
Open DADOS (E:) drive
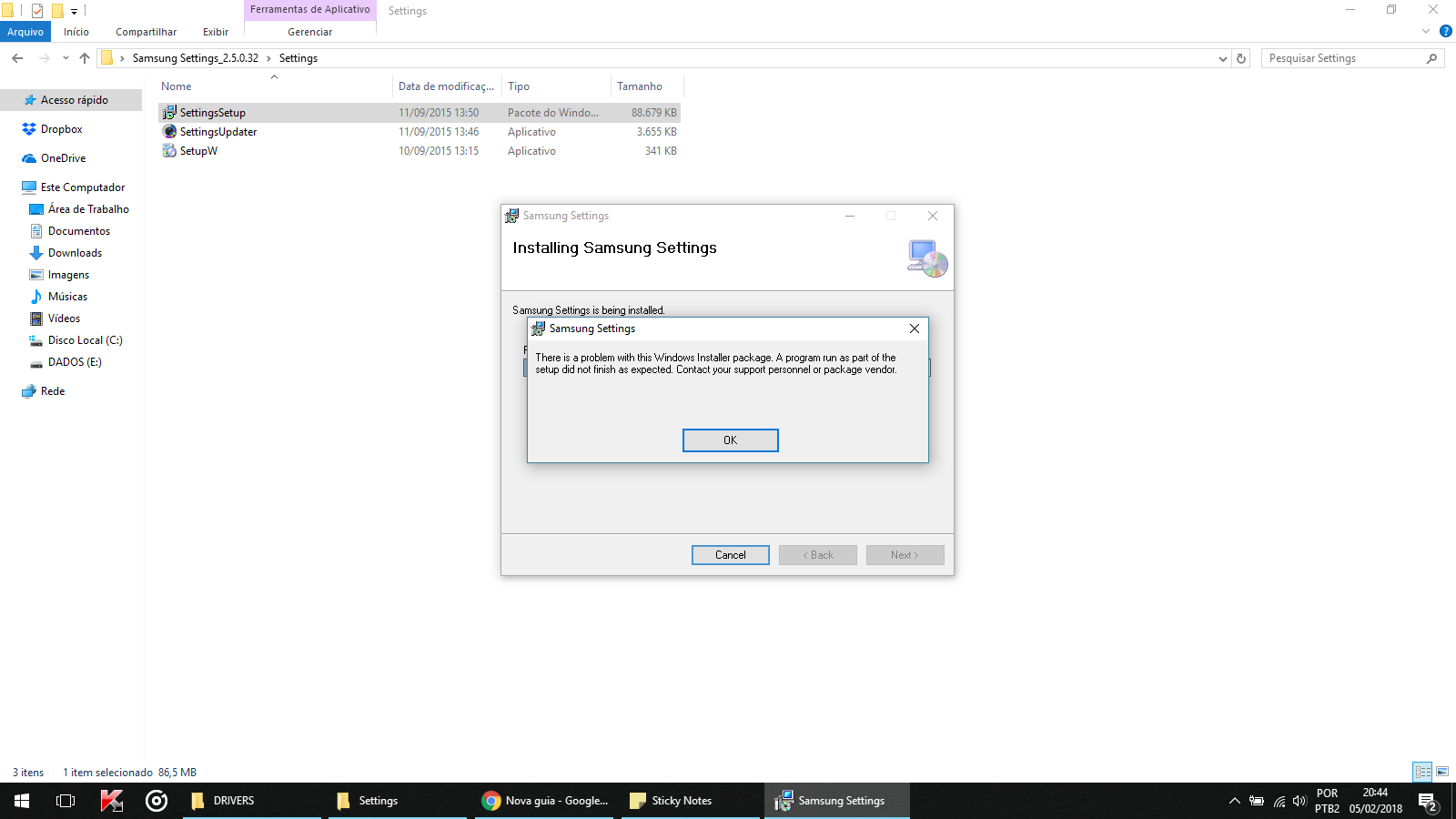click(x=75, y=362)
